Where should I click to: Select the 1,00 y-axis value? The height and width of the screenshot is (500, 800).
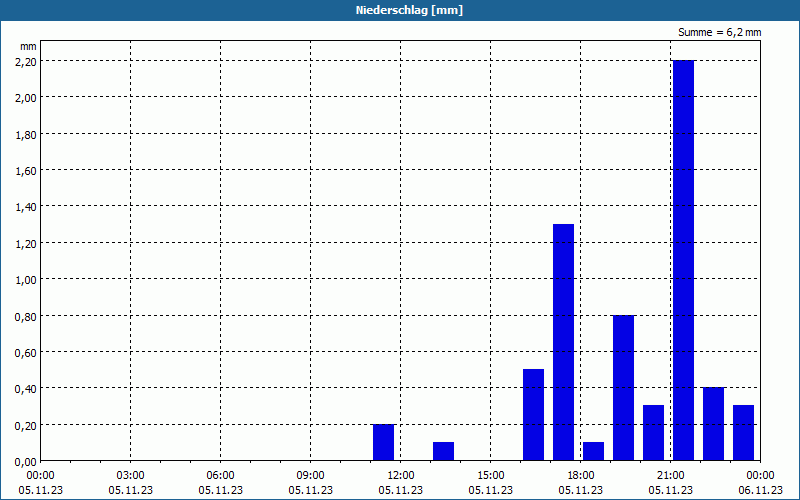(x=26, y=280)
